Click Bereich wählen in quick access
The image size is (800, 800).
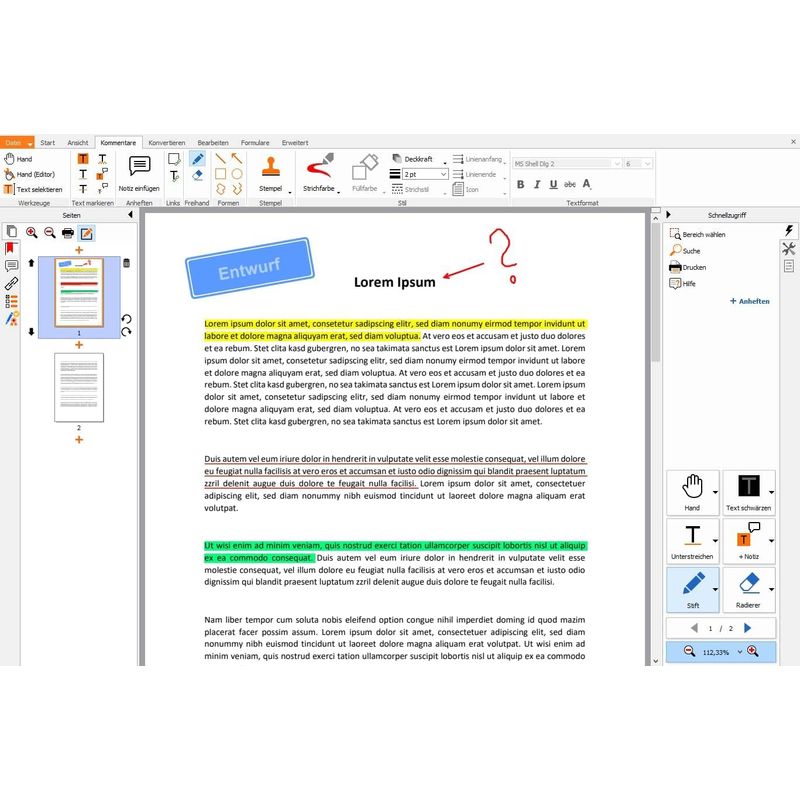[704, 235]
